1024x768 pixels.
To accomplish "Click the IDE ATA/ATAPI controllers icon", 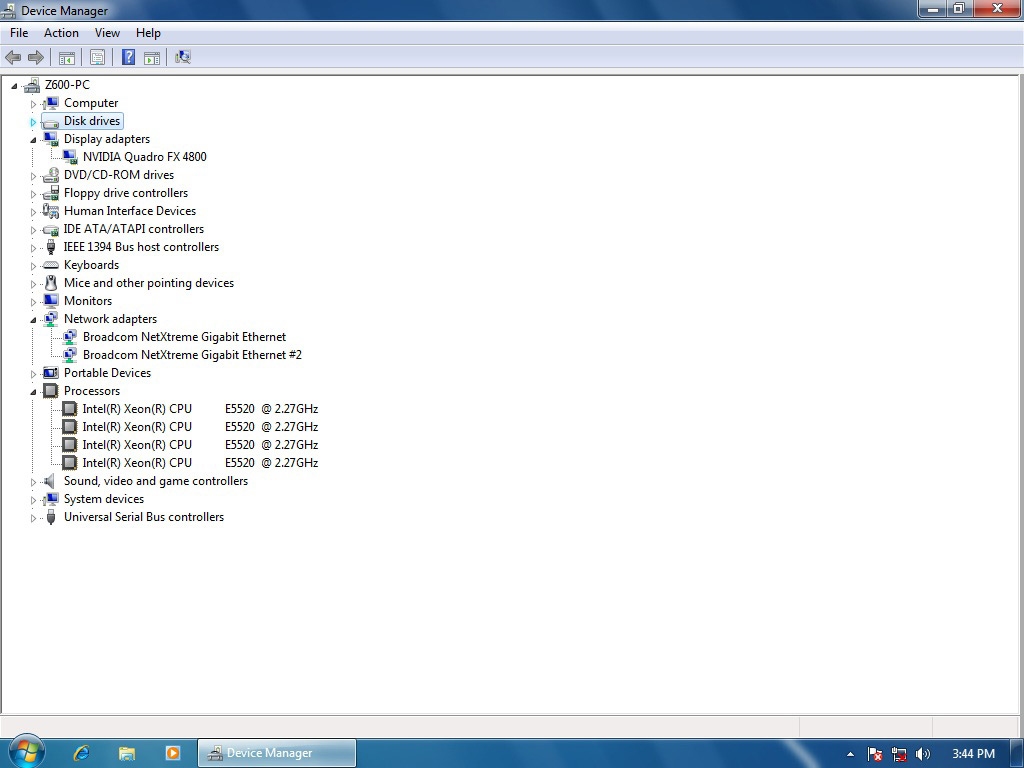I will 51,229.
